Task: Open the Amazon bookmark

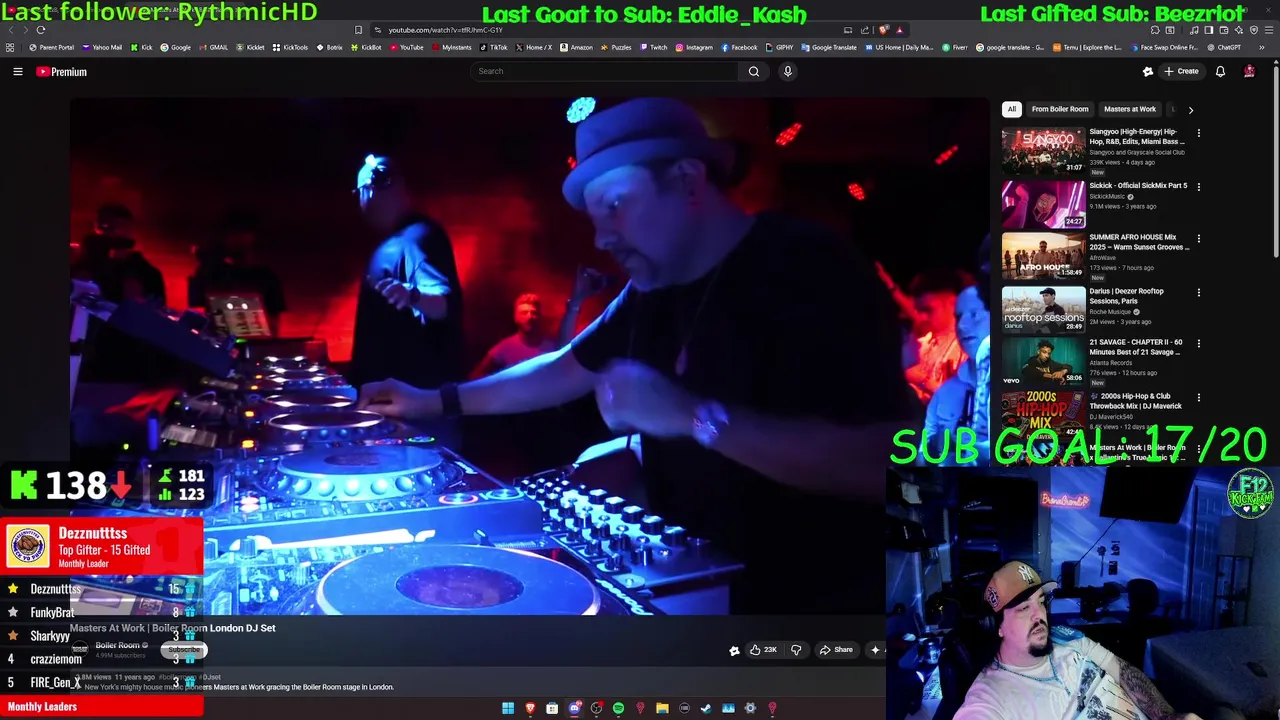Action: 575,47
